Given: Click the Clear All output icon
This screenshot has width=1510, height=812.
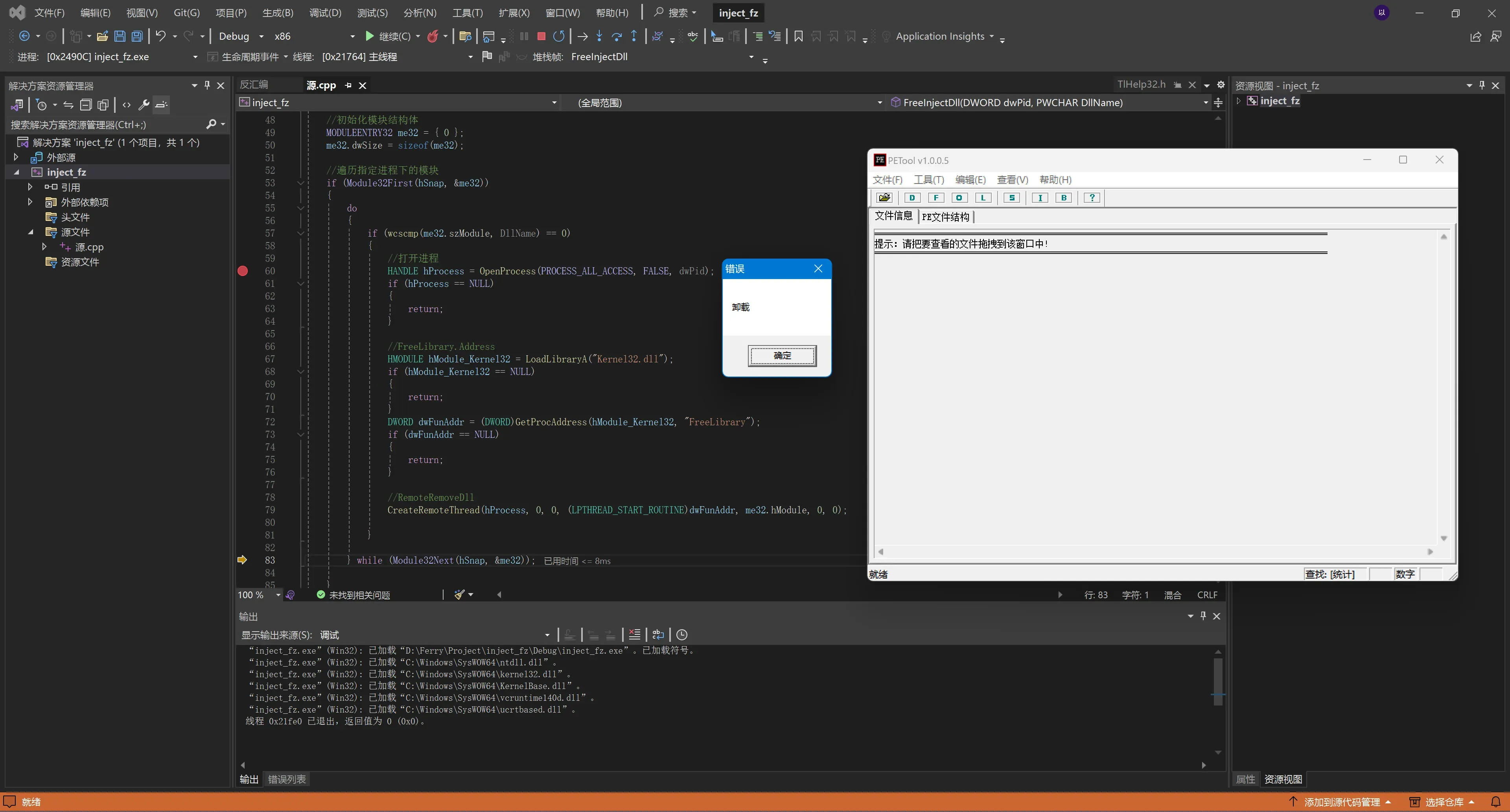Looking at the screenshot, I should pos(634,634).
